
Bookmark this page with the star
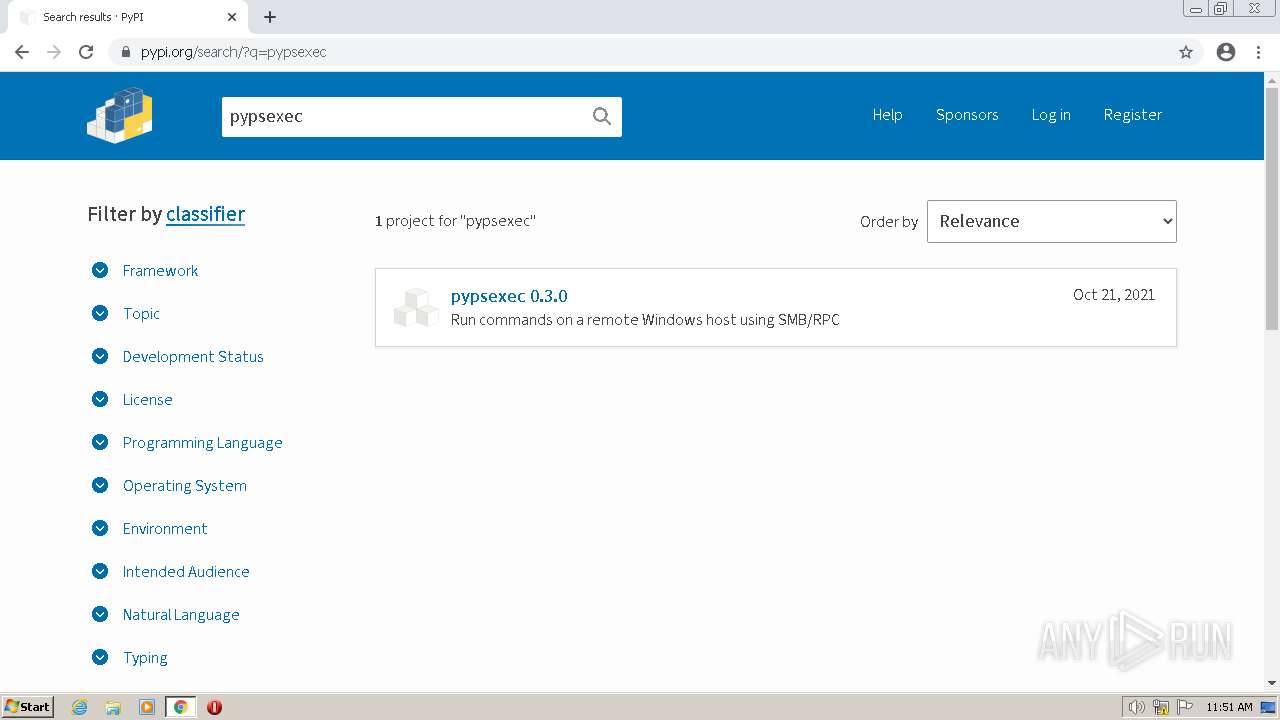(x=1186, y=52)
